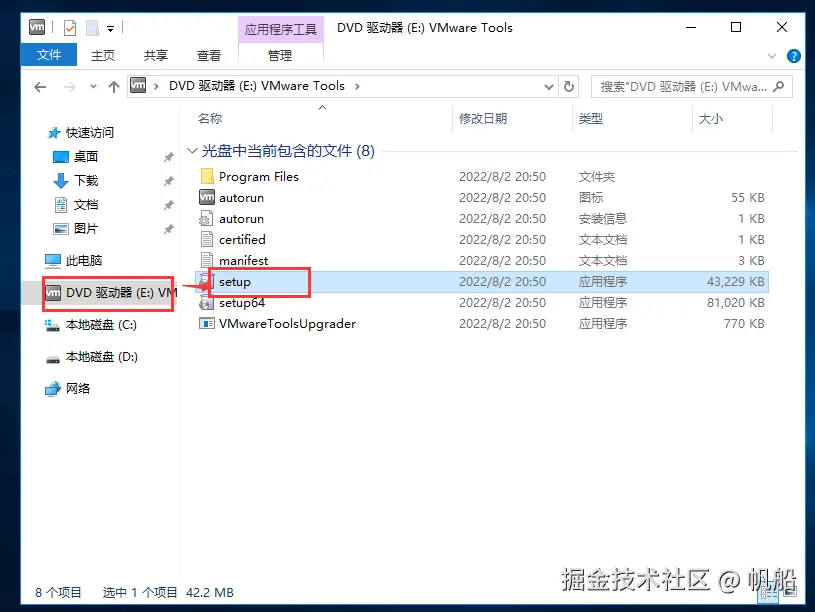Screen dimensions: 815x612
Task: Select 快速访问 in navigation pane
Action: point(89,133)
